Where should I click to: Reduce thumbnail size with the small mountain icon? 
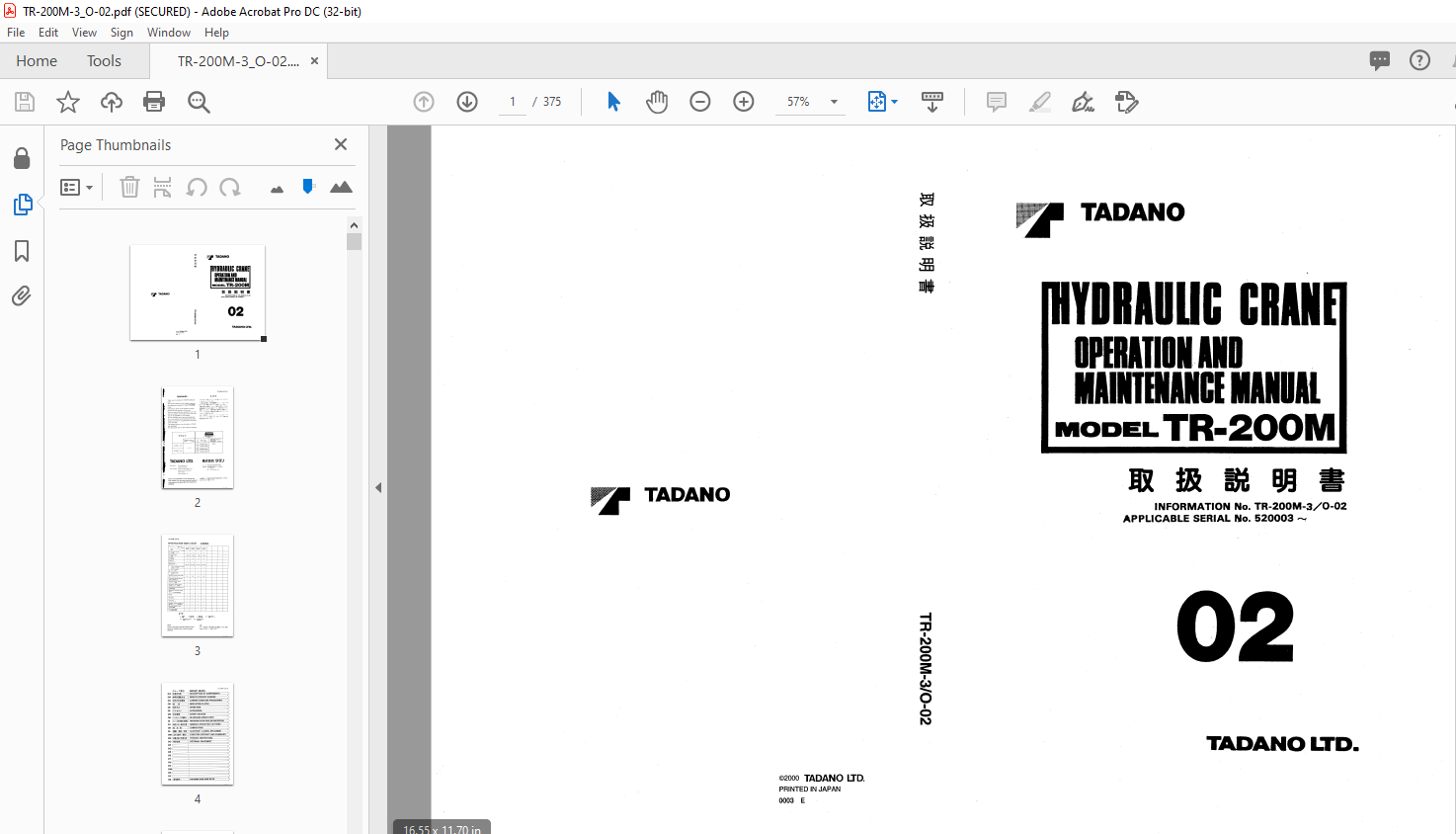pyautogui.click(x=277, y=189)
